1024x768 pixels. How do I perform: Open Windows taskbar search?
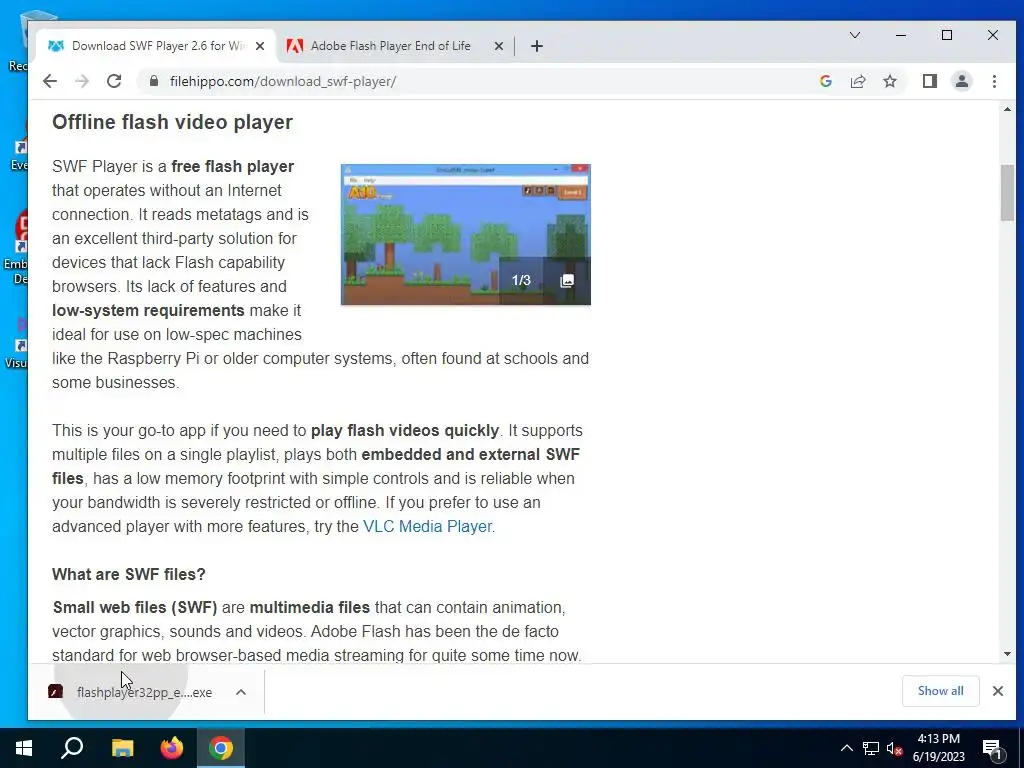72,748
